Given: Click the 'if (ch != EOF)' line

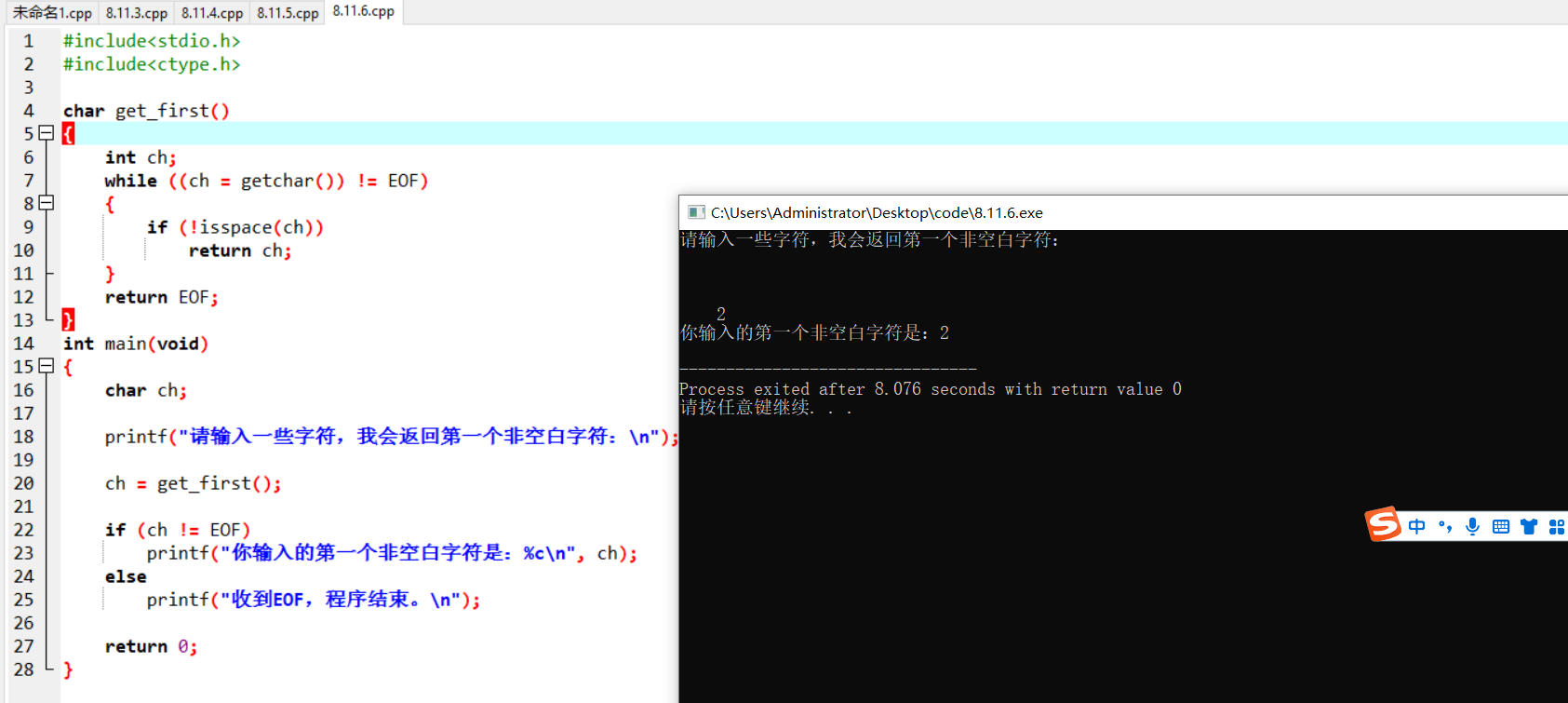Looking at the screenshot, I should 178,530.
